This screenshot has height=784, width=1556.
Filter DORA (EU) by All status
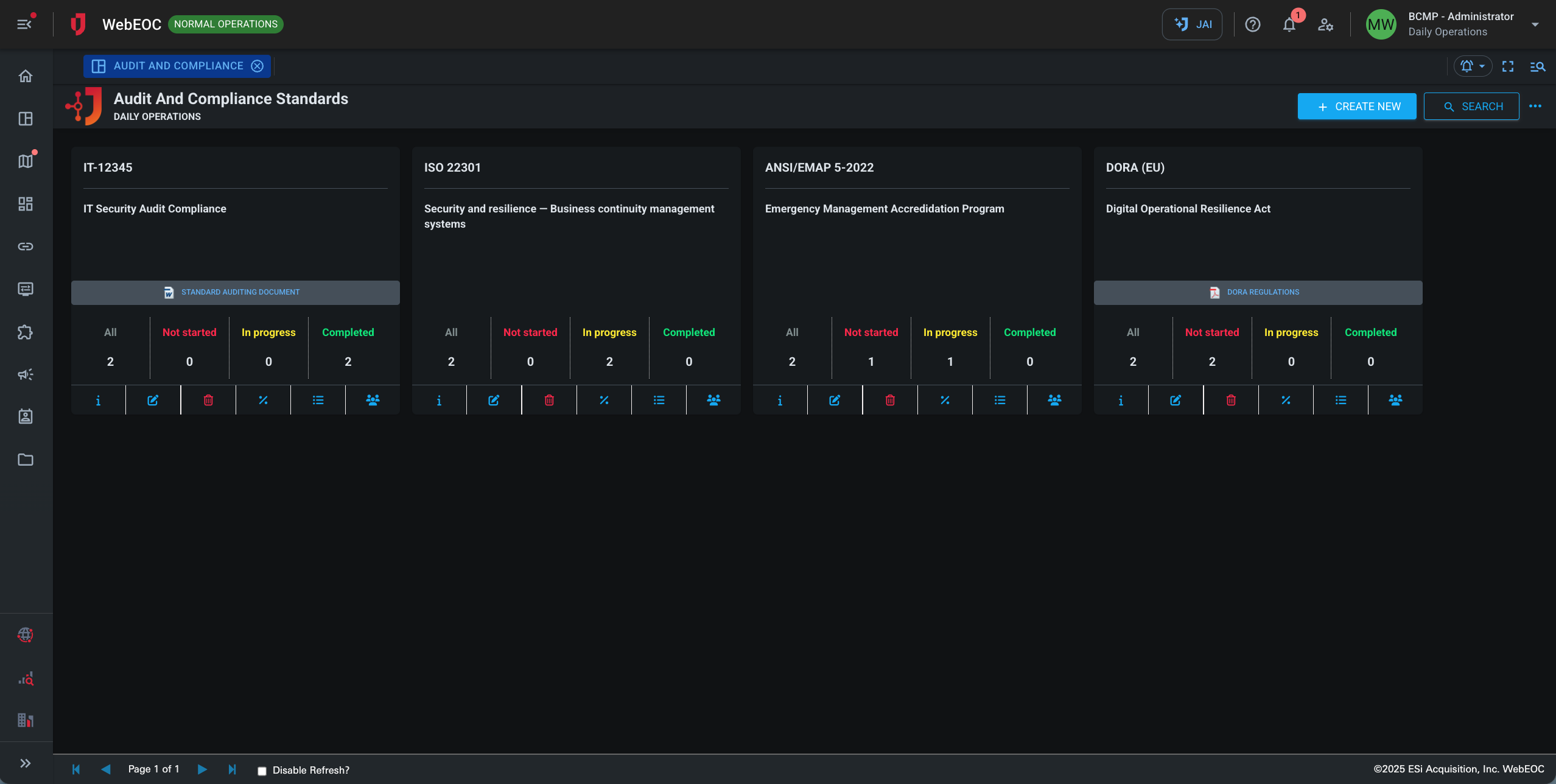(1133, 347)
